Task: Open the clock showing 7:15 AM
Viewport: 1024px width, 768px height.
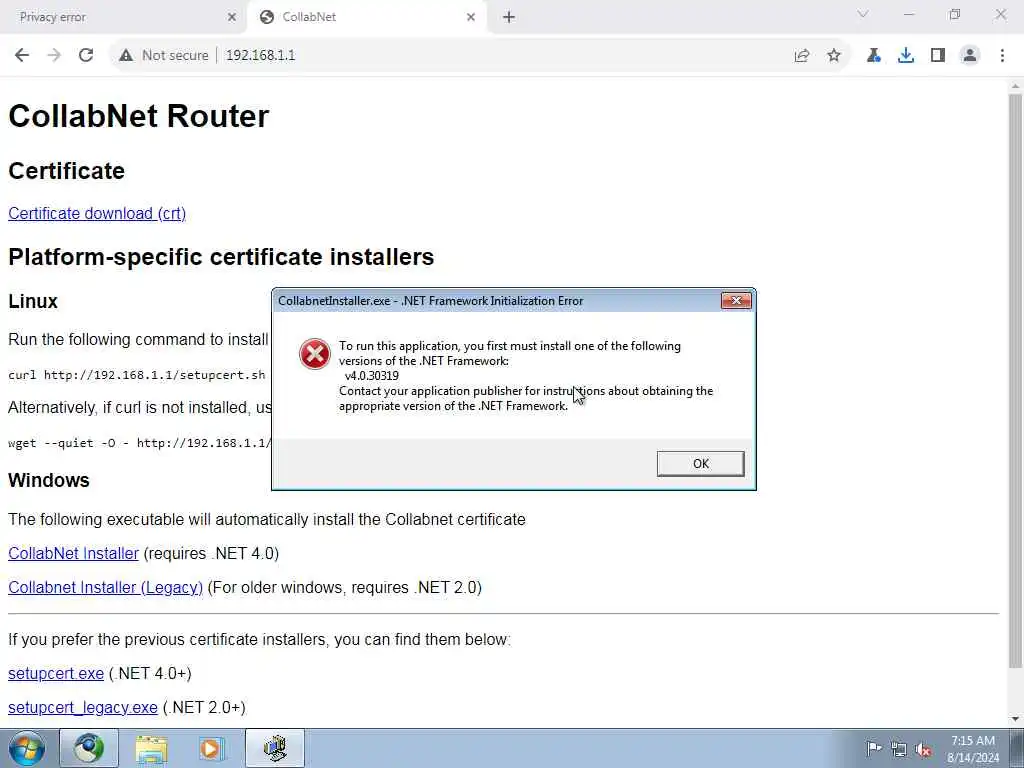Action: 973,749
